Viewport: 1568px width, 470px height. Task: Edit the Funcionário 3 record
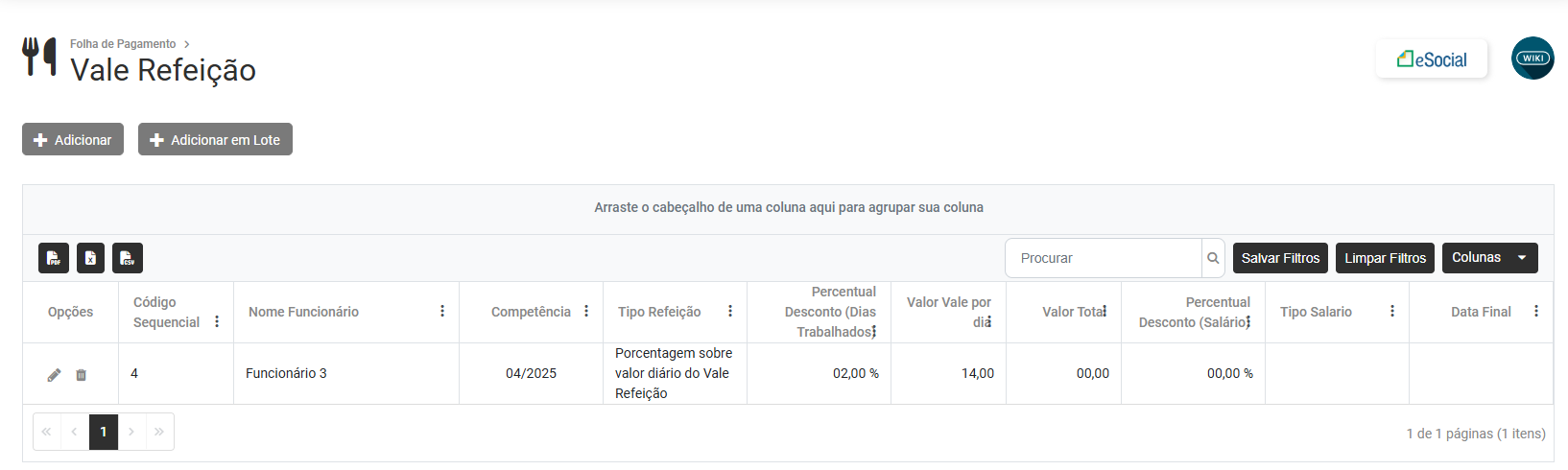55,375
